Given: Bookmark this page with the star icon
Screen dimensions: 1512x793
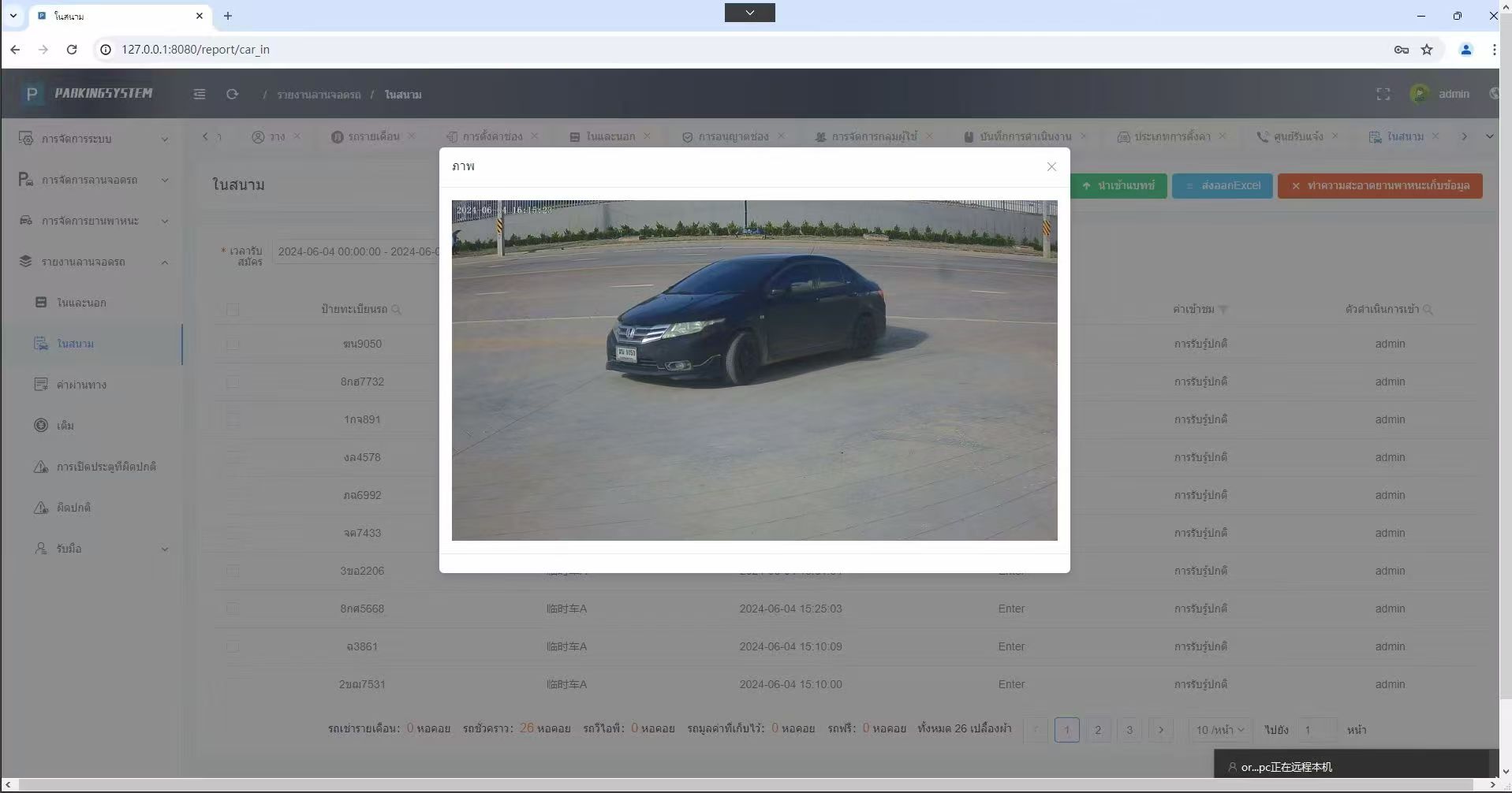Looking at the screenshot, I should [1427, 49].
